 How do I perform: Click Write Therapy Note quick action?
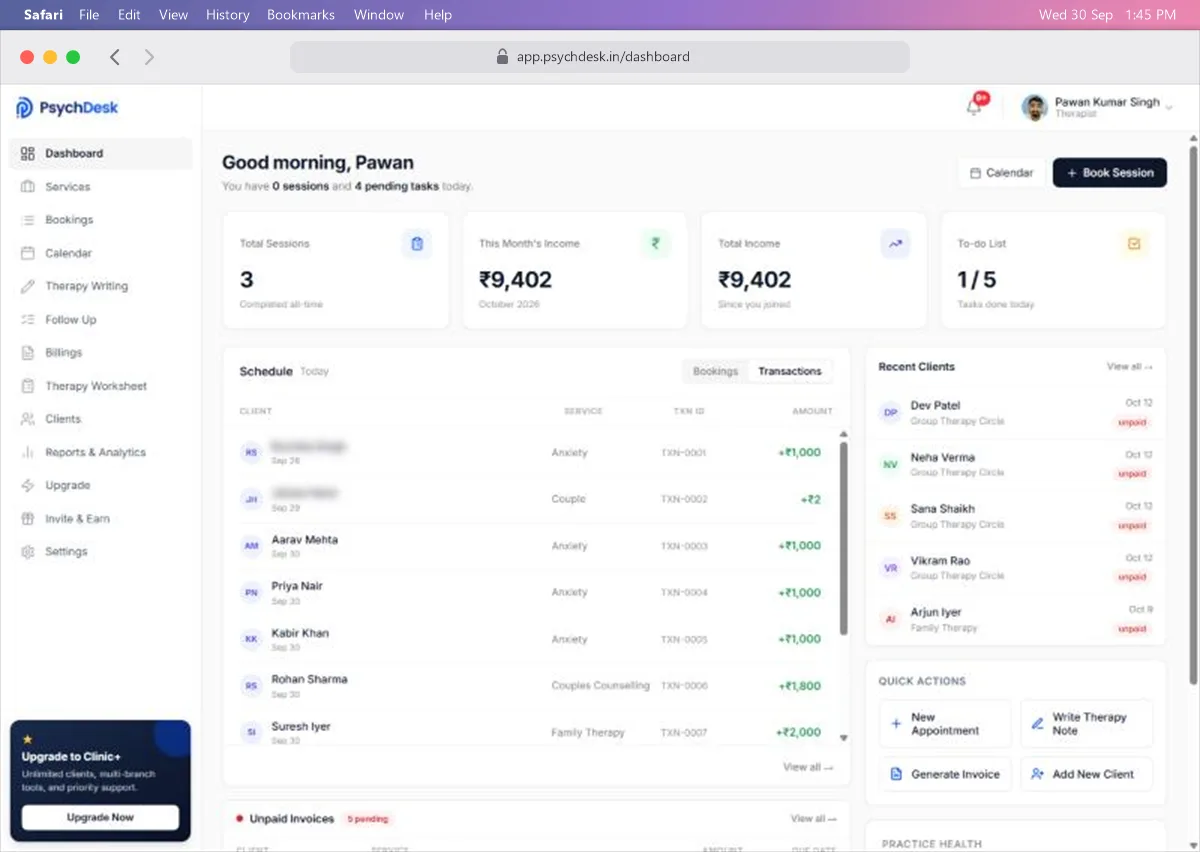coord(1087,724)
